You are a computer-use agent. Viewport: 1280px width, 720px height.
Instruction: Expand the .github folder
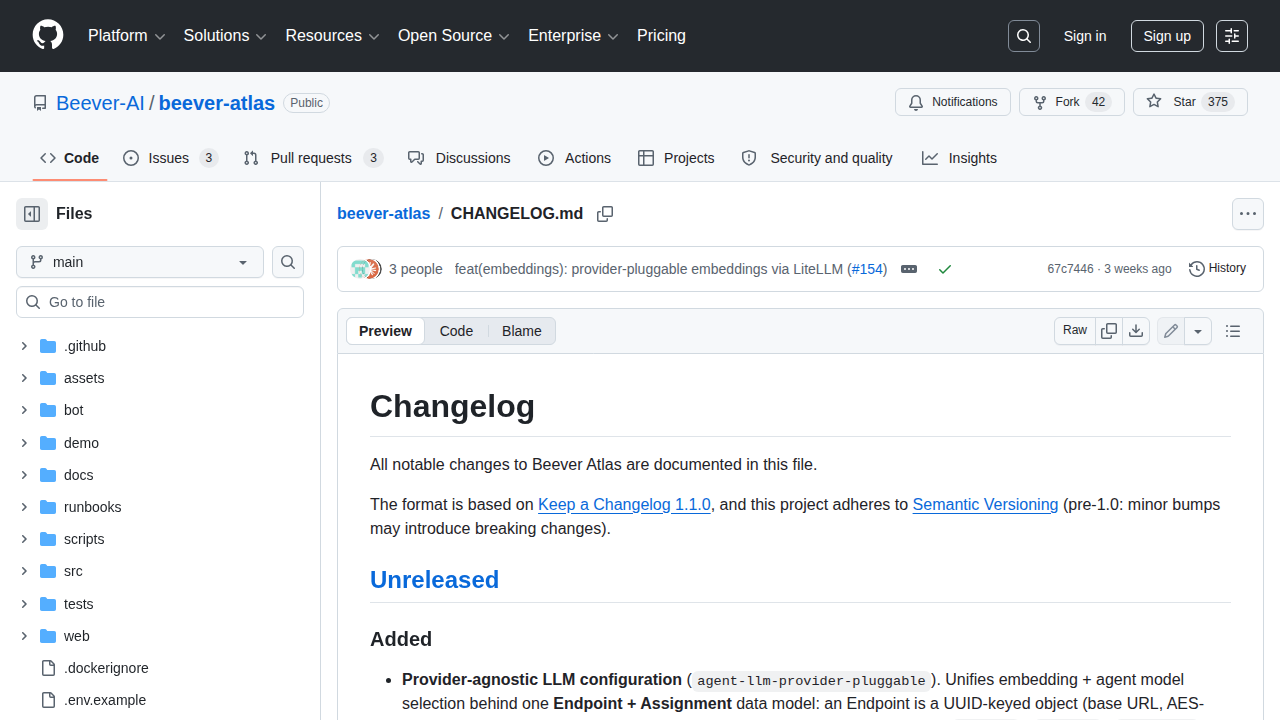click(24, 346)
